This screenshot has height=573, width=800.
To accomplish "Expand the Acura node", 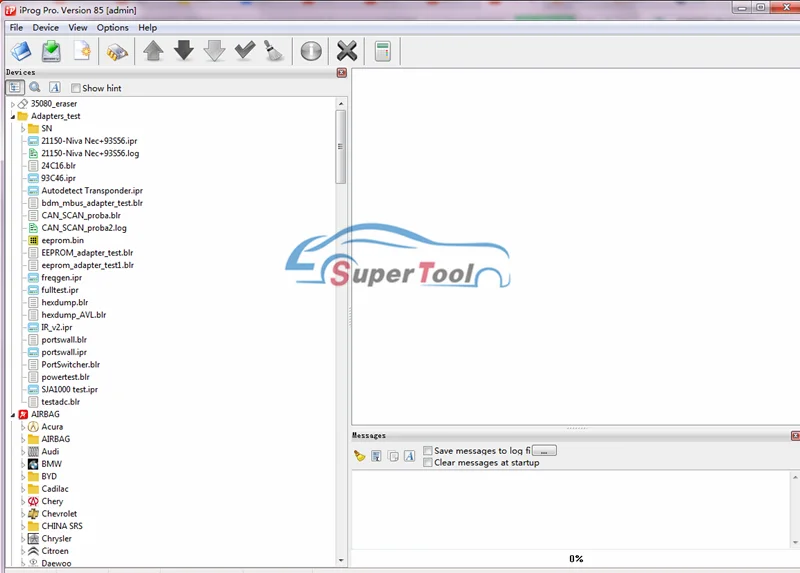I will [23, 427].
